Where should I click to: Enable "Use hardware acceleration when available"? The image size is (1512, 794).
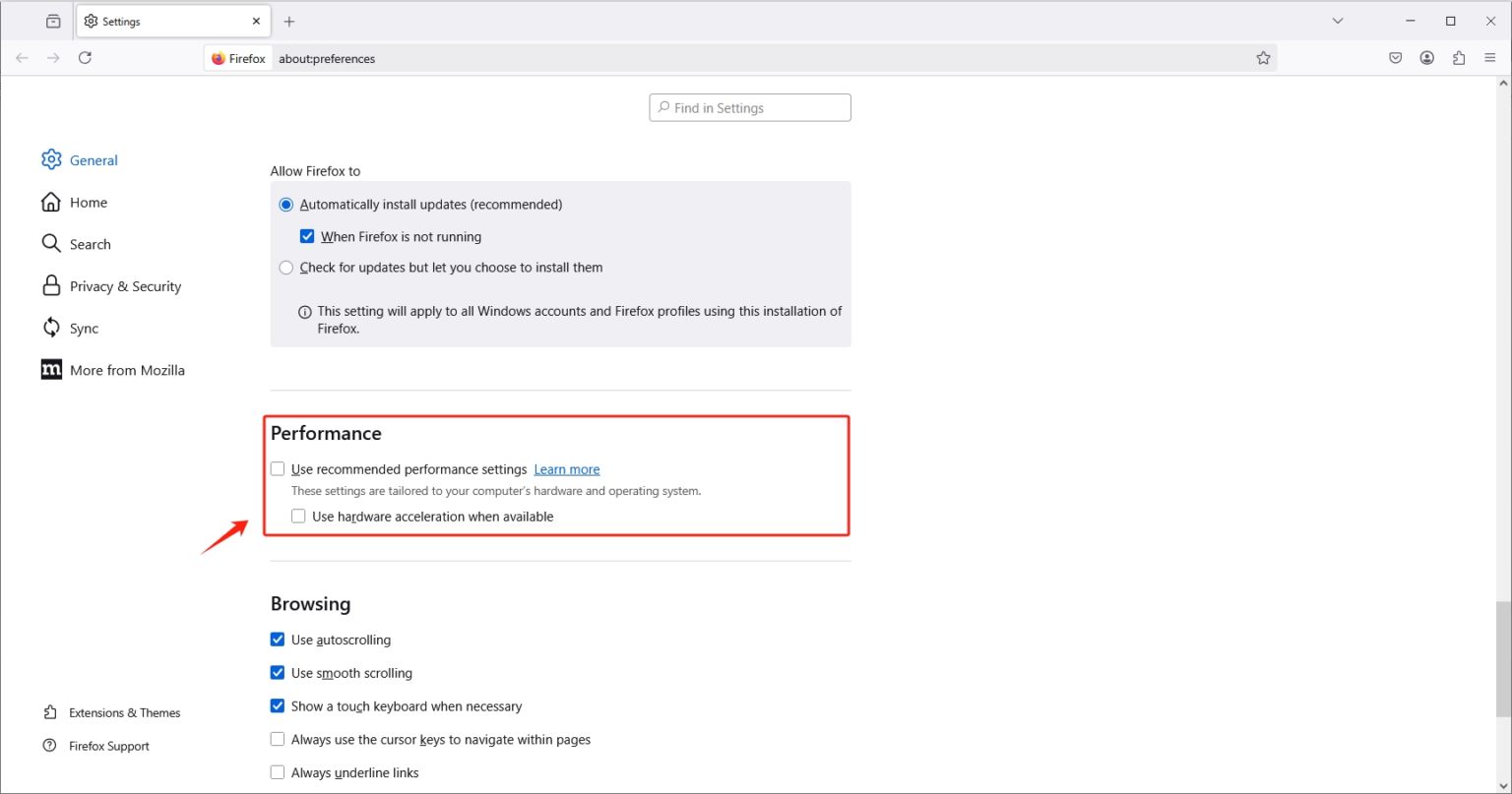[298, 516]
